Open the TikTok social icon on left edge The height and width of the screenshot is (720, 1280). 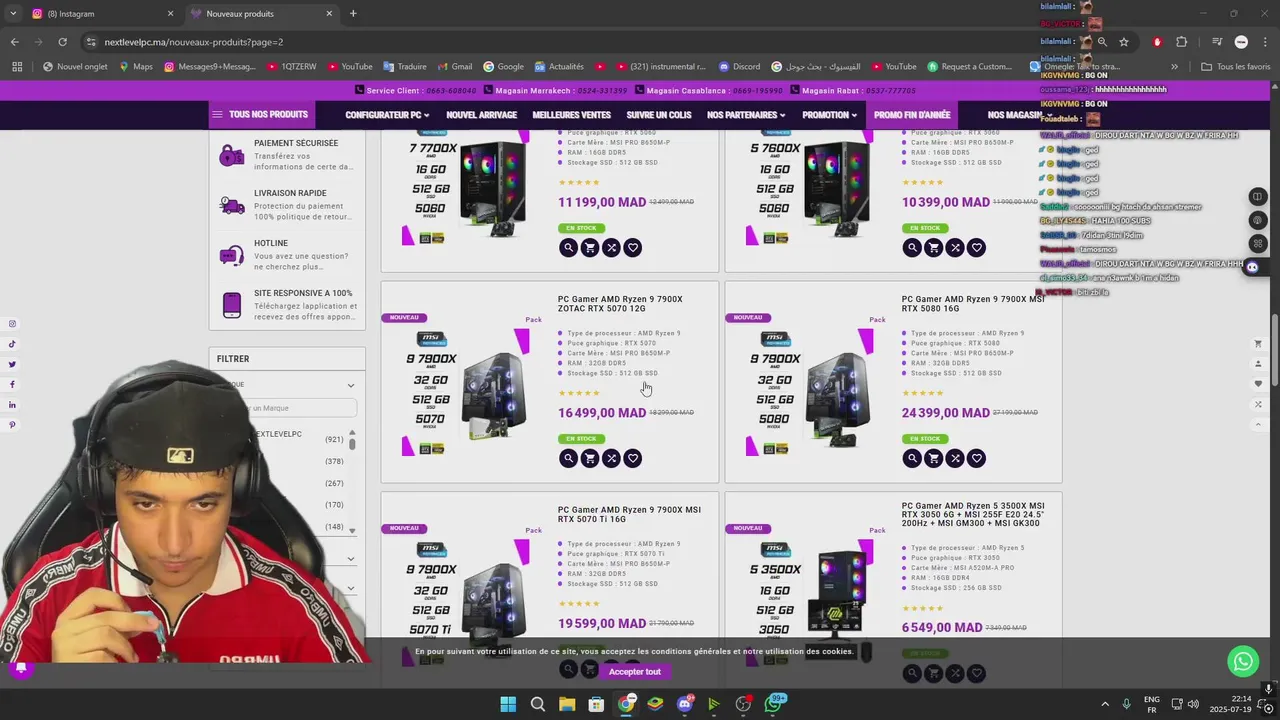coord(12,344)
